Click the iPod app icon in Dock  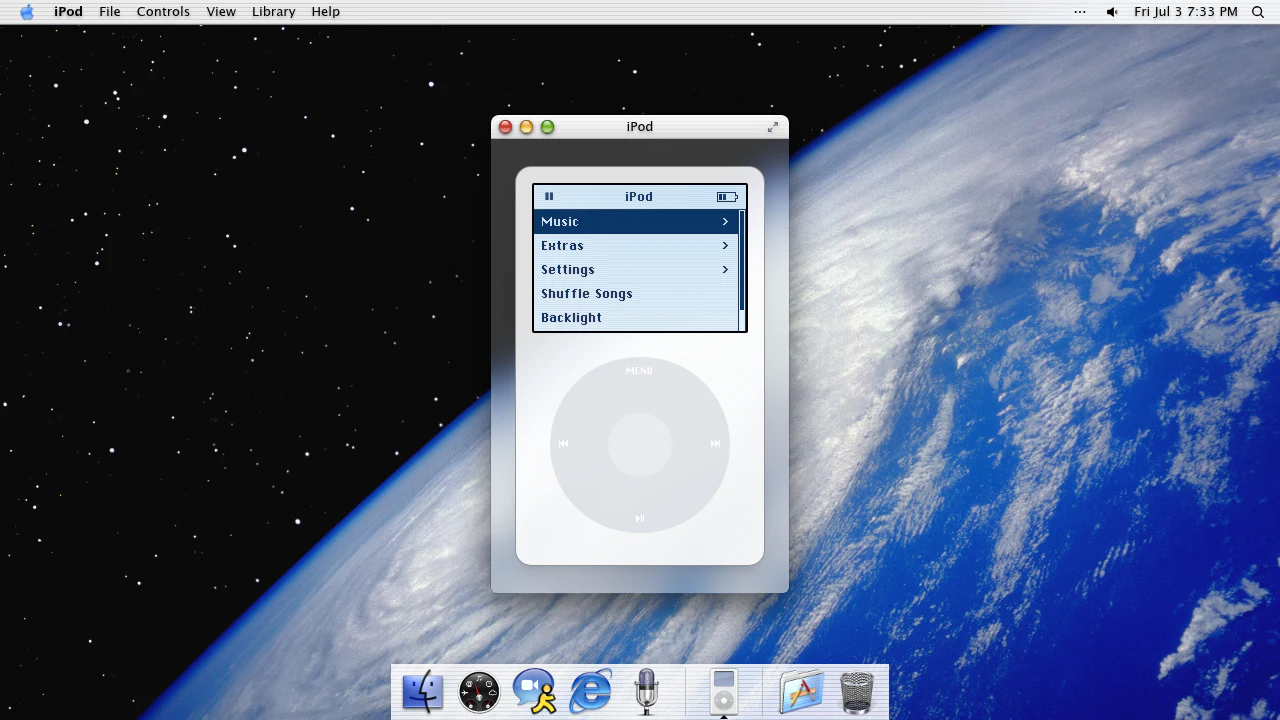[724, 692]
